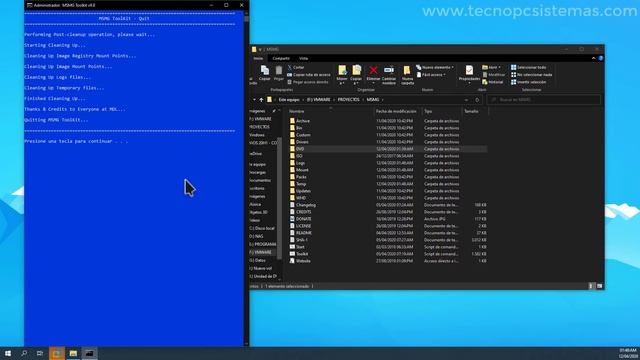Click MSMG in address breadcrumb
The width and height of the screenshot is (640, 360).
point(373,100)
